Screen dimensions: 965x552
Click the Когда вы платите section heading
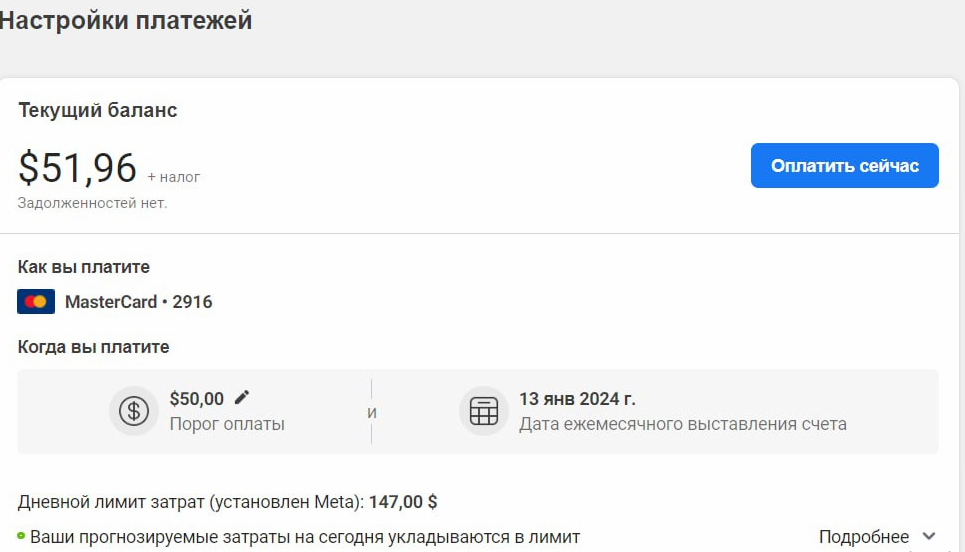click(x=94, y=346)
